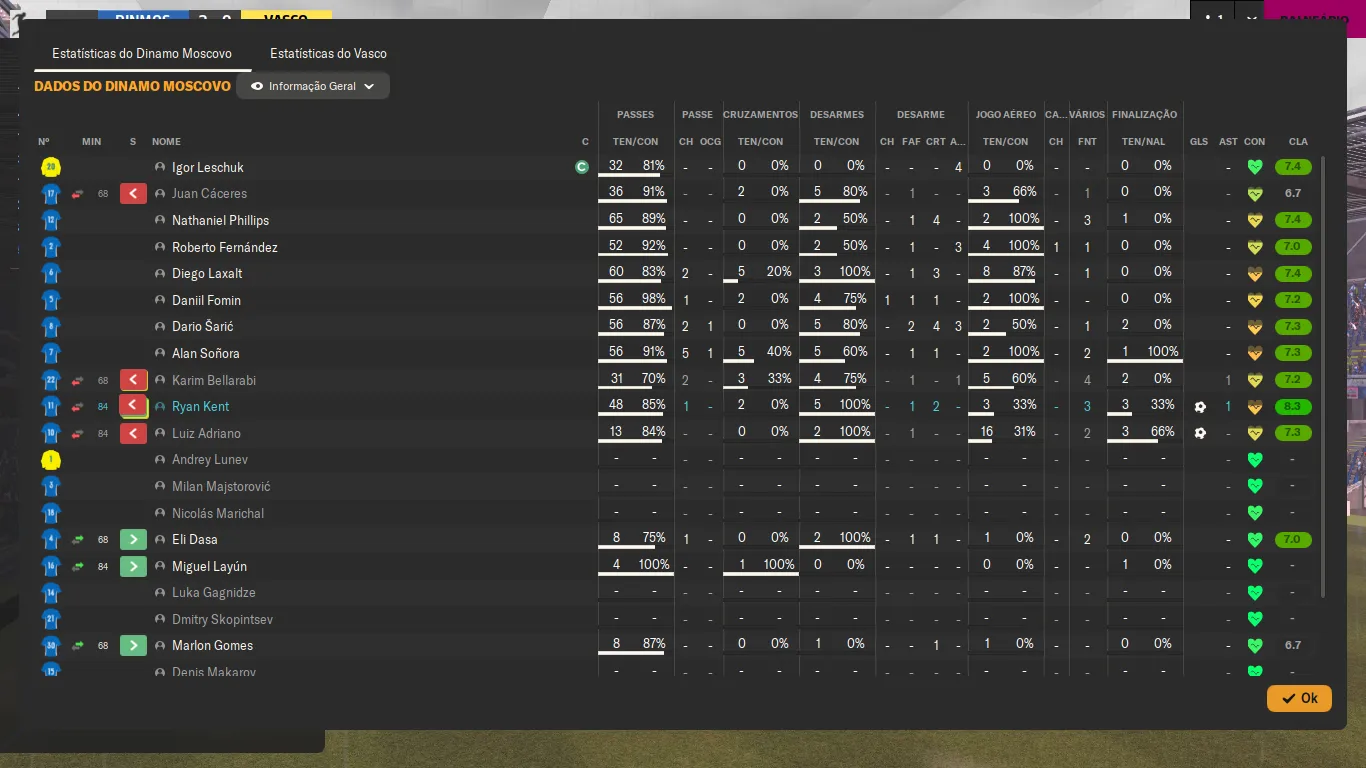Click the CRUZAMENTOS column group header

pyautogui.click(x=760, y=115)
